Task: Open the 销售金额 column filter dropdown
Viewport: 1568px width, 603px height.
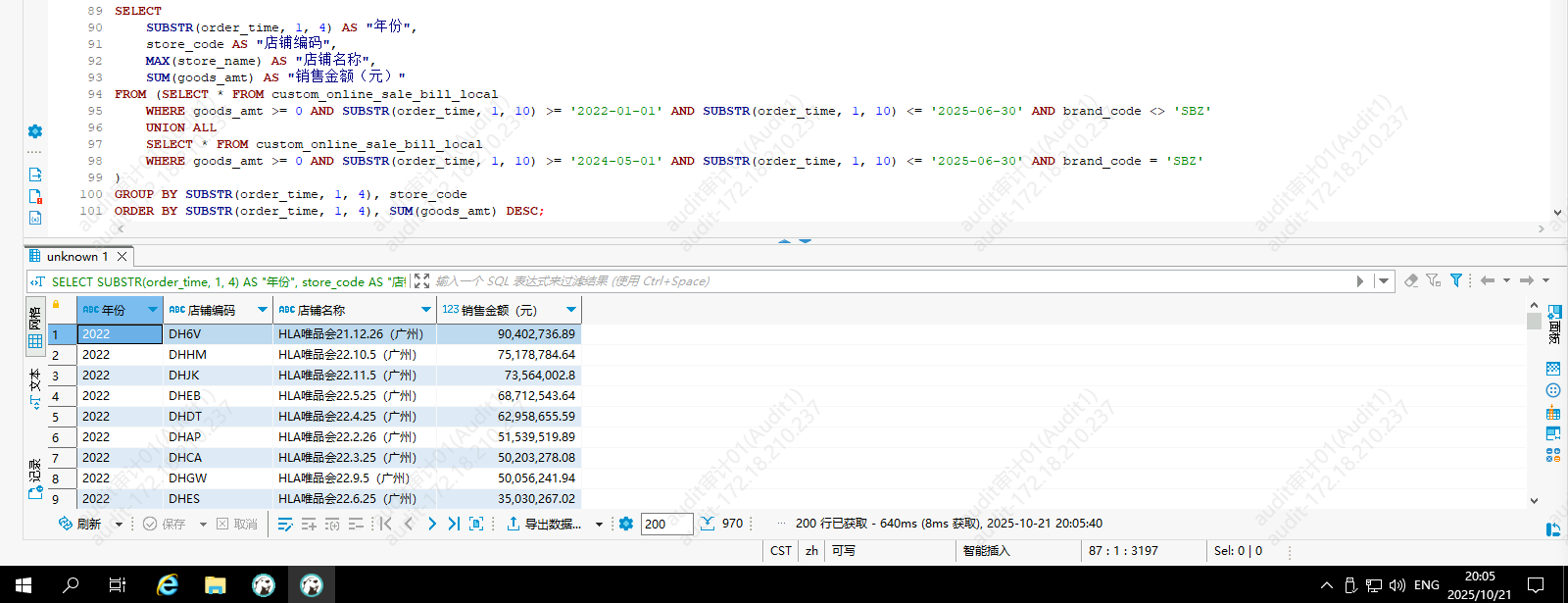Action: click(x=571, y=310)
